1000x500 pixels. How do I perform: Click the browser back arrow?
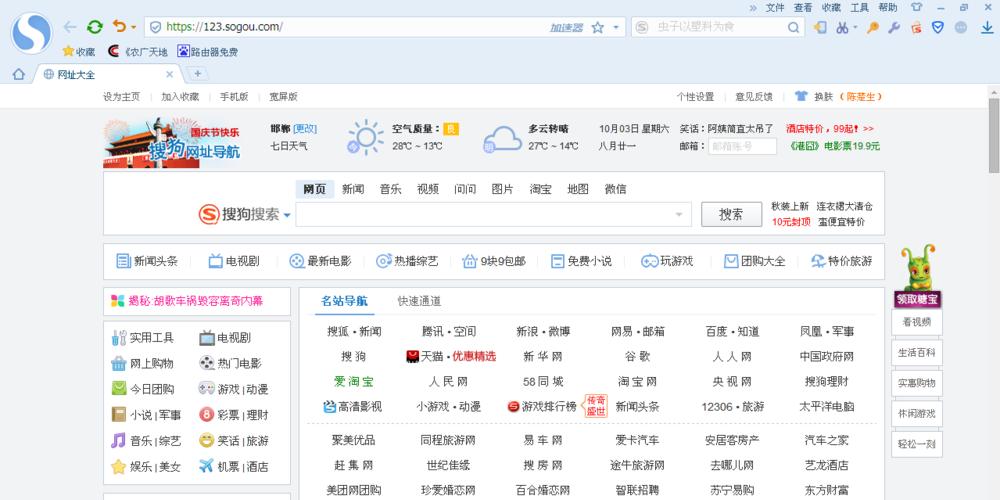(x=70, y=27)
